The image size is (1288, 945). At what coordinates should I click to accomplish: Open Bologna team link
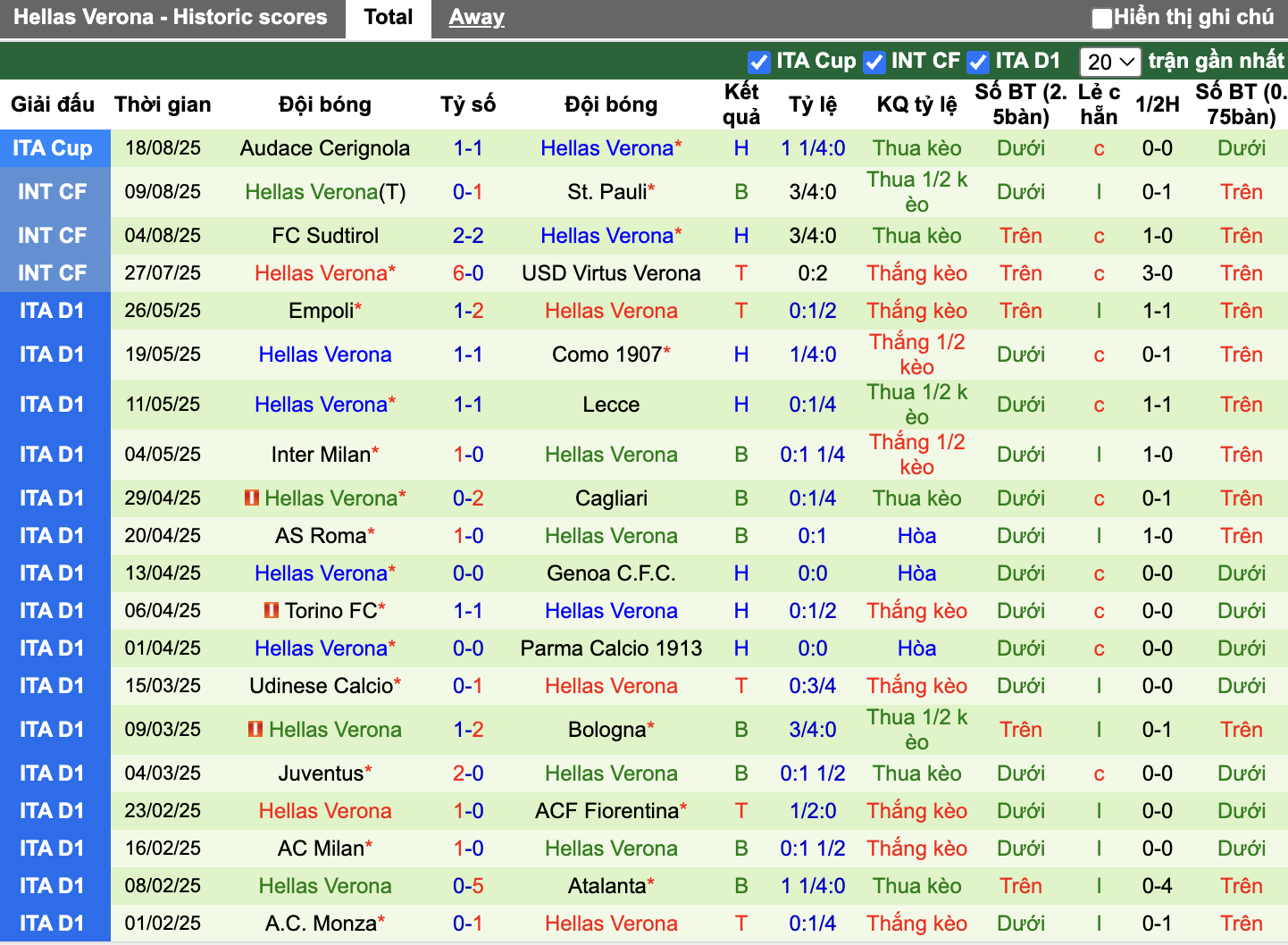[607, 730]
